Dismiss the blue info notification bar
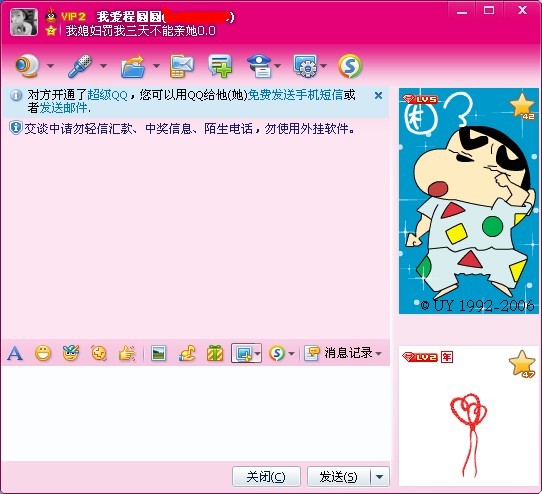 379,95
